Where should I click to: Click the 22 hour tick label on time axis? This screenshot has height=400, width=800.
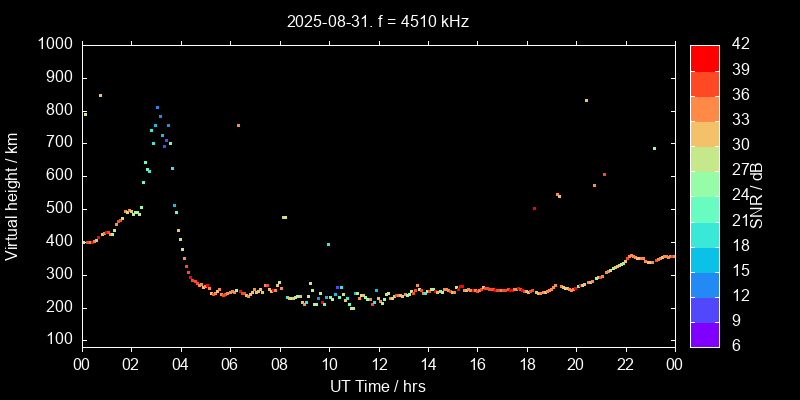[625, 364]
